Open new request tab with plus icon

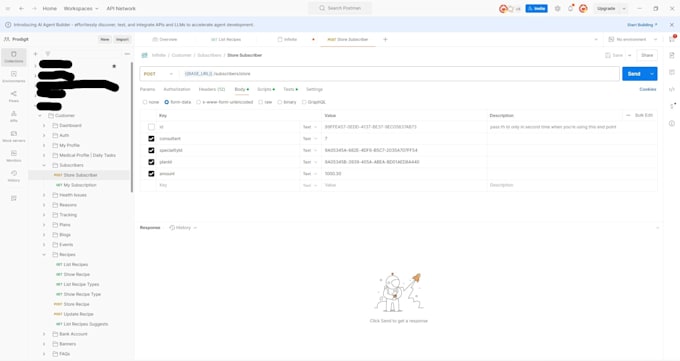click(x=385, y=39)
